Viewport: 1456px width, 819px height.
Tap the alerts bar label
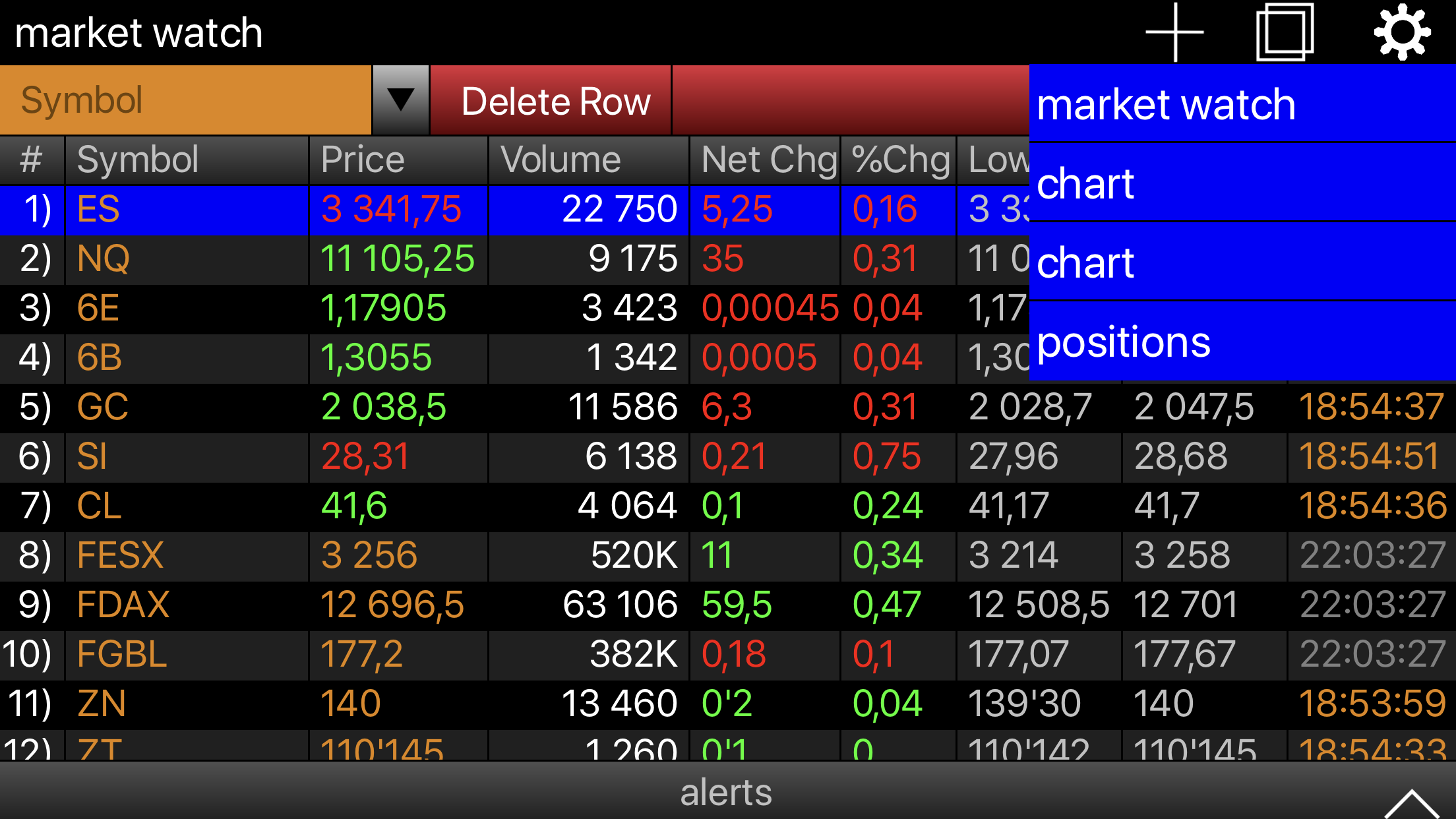[x=725, y=791]
